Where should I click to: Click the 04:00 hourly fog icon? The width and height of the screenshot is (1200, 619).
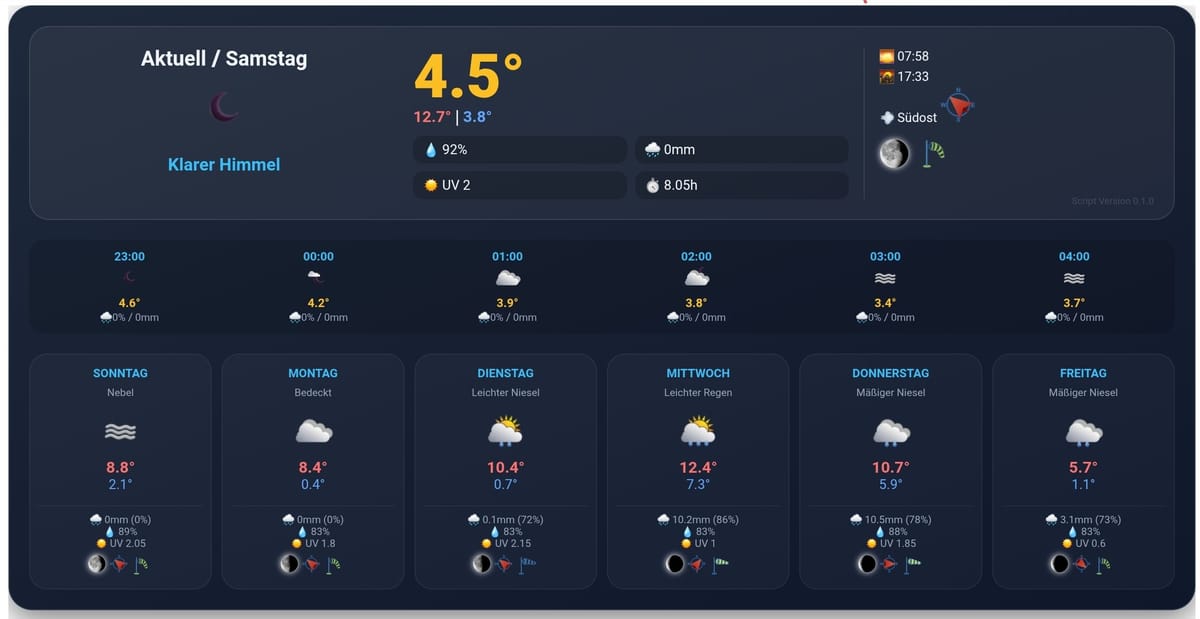coord(1074,278)
